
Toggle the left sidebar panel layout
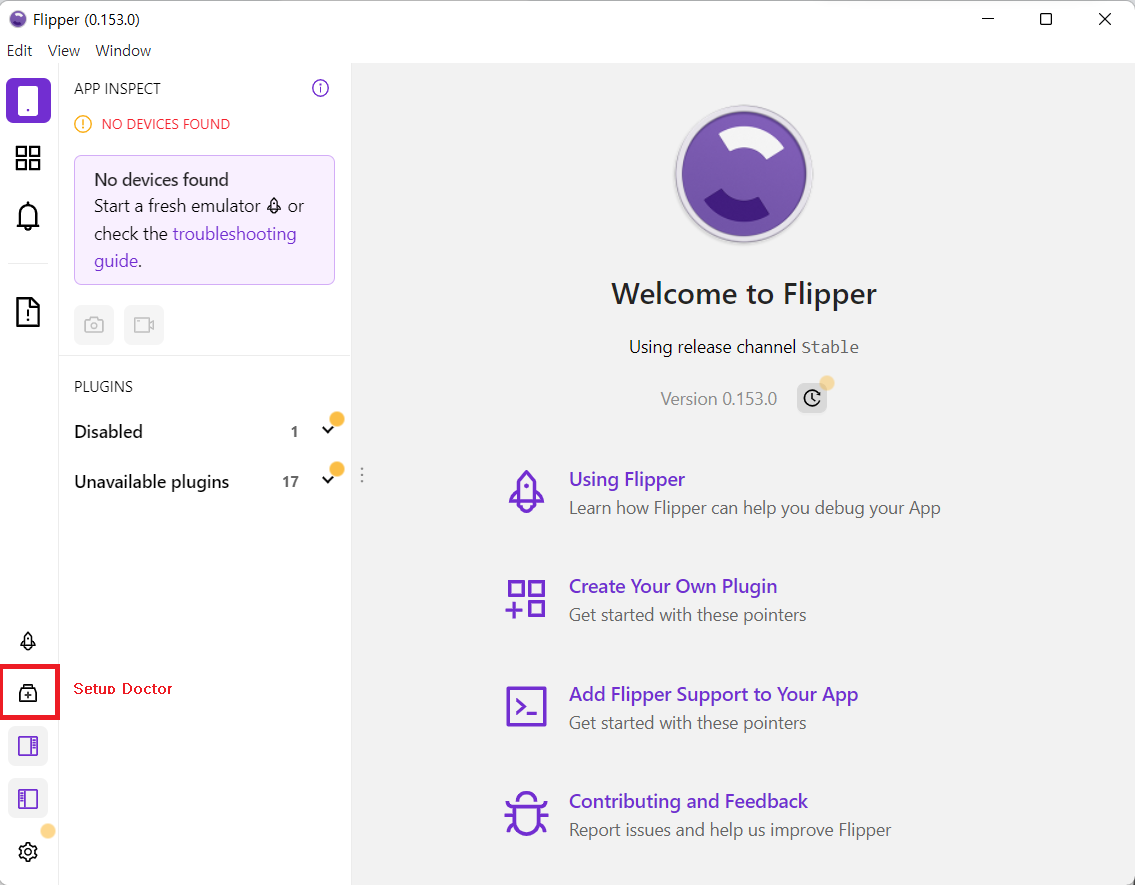pyautogui.click(x=28, y=798)
